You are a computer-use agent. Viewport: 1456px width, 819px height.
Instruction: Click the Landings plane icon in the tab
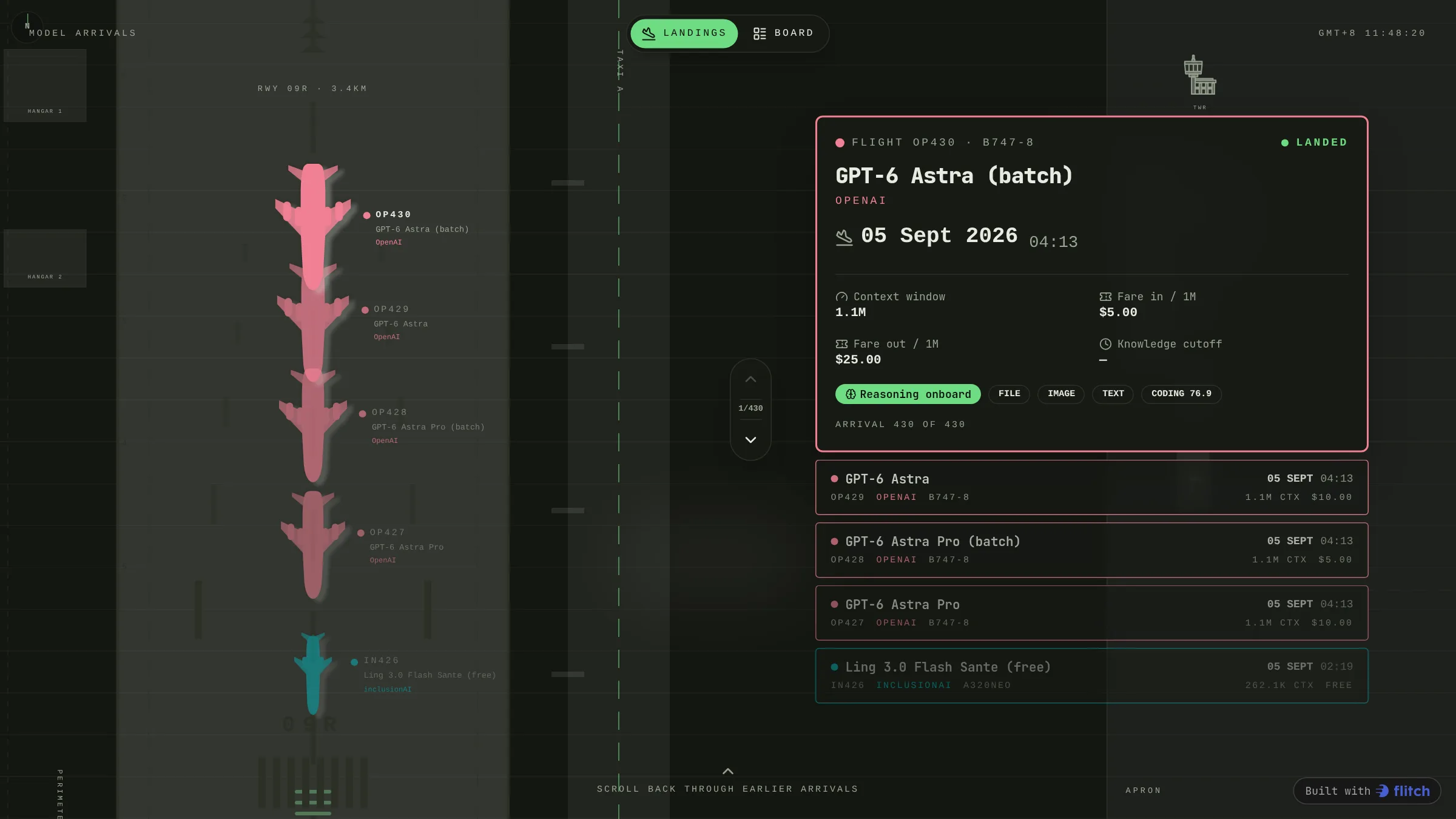(x=649, y=33)
